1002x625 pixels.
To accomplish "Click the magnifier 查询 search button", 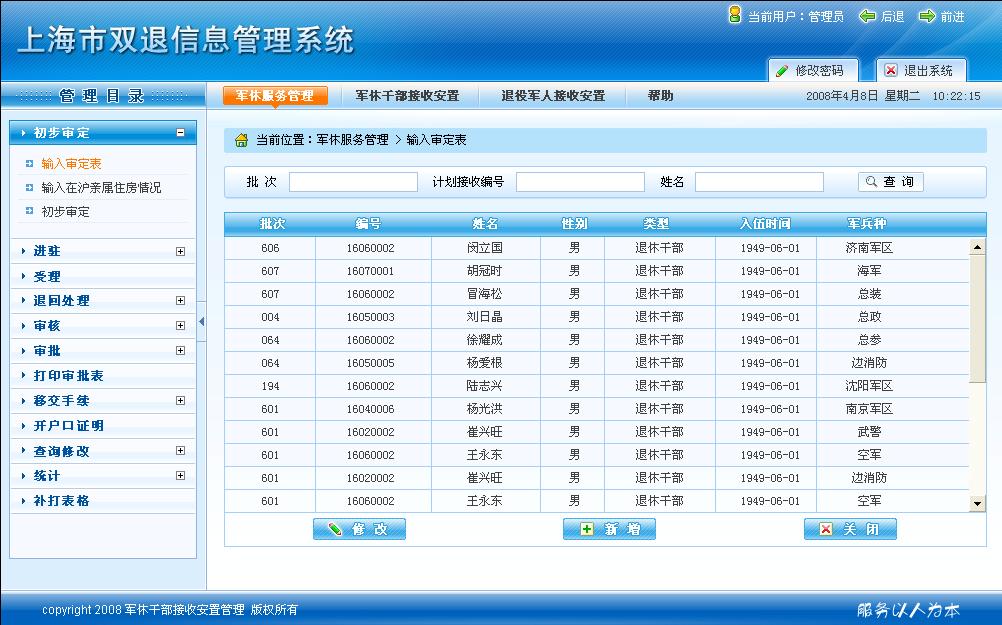I will click(x=890, y=182).
